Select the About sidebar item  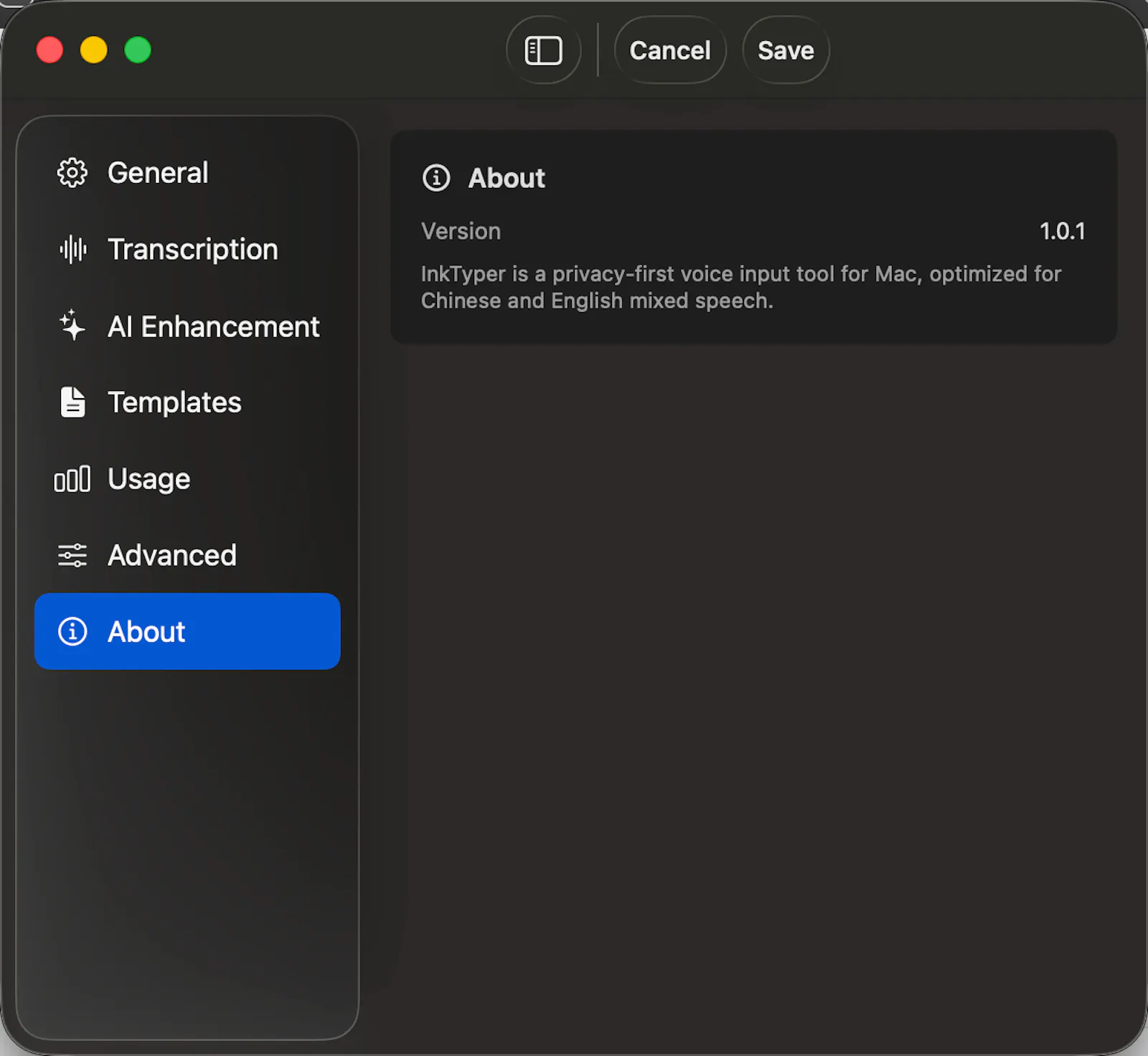pyautogui.click(x=187, y=631)
